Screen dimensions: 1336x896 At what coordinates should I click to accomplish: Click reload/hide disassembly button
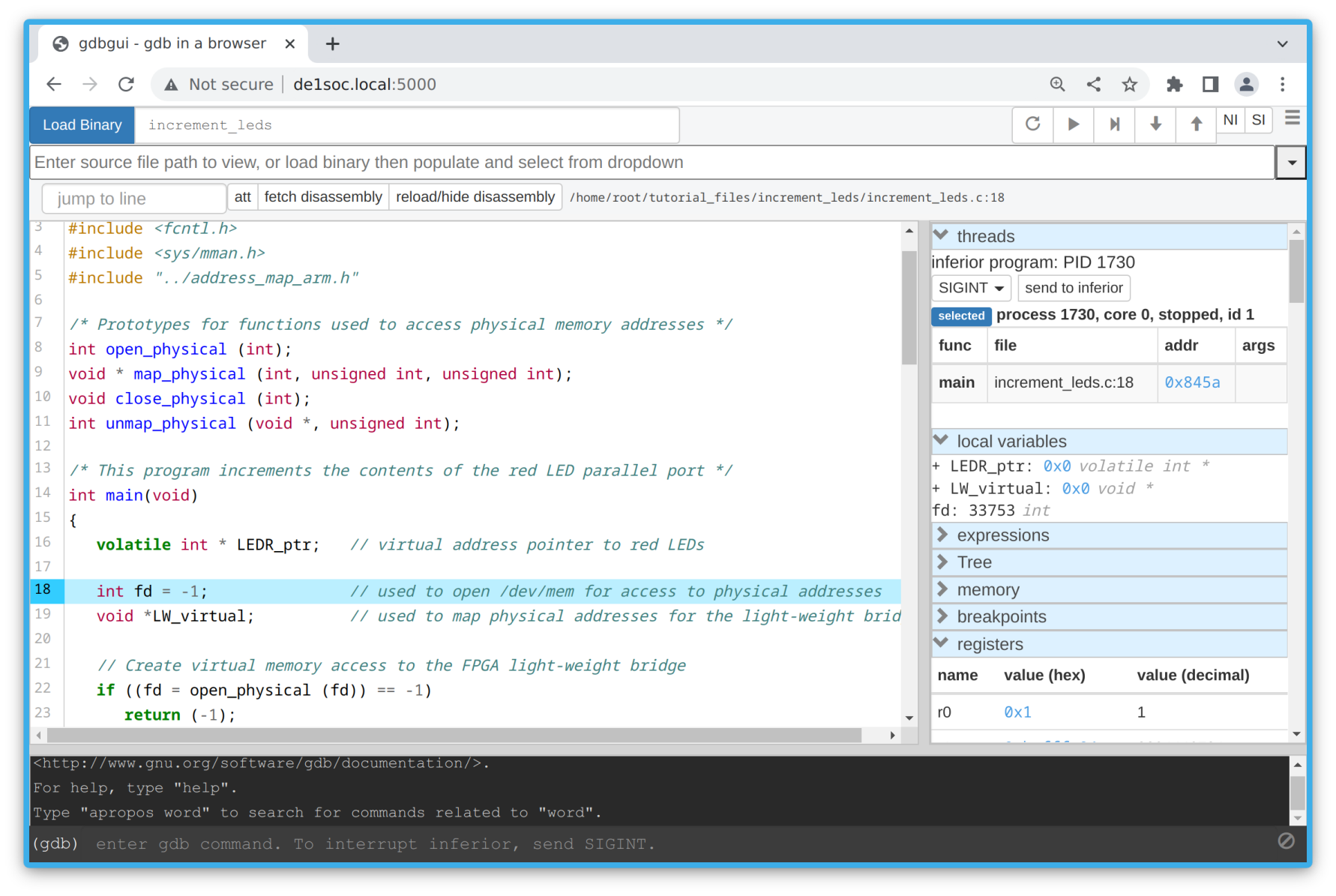475,197
